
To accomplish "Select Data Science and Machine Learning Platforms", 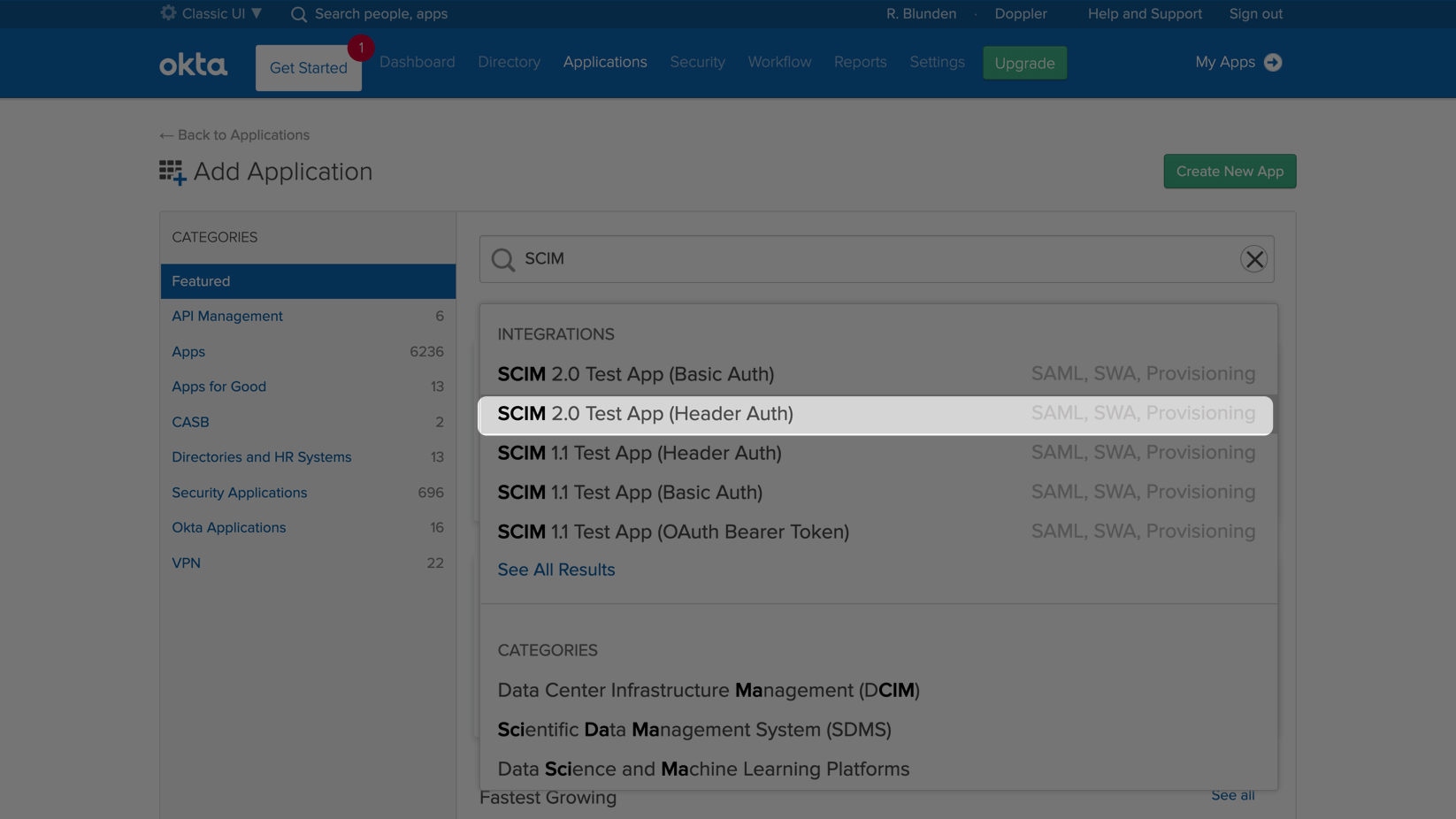I will (x=703, y=769).
